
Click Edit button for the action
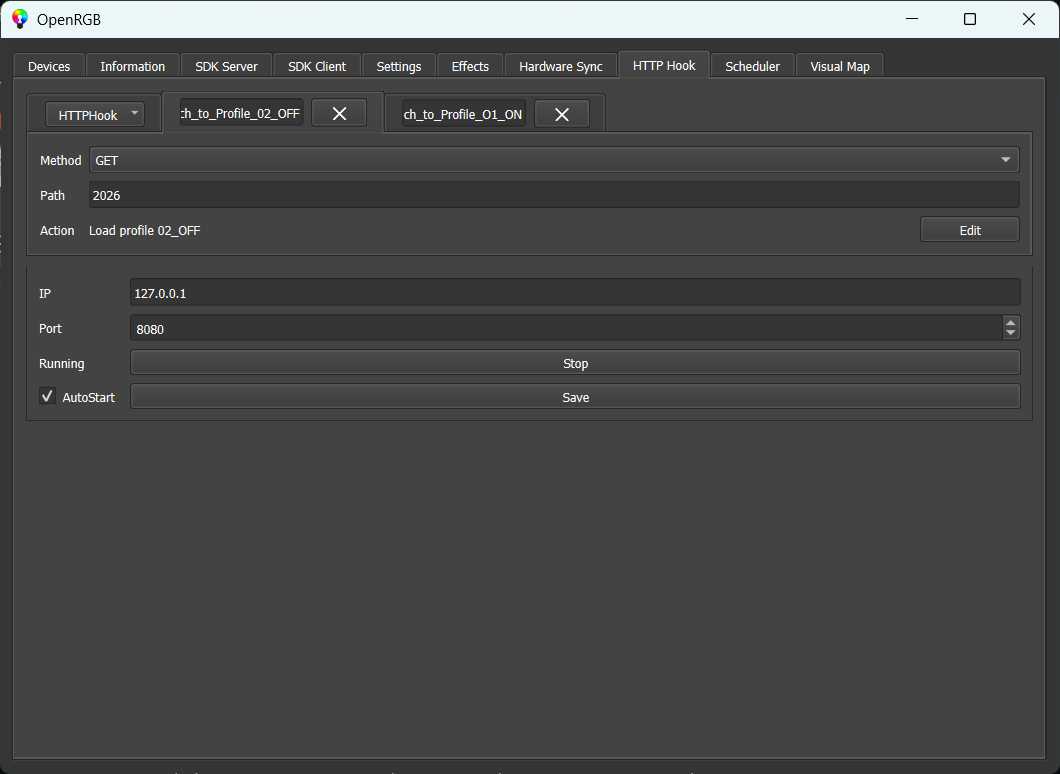(x=969, y=230)
